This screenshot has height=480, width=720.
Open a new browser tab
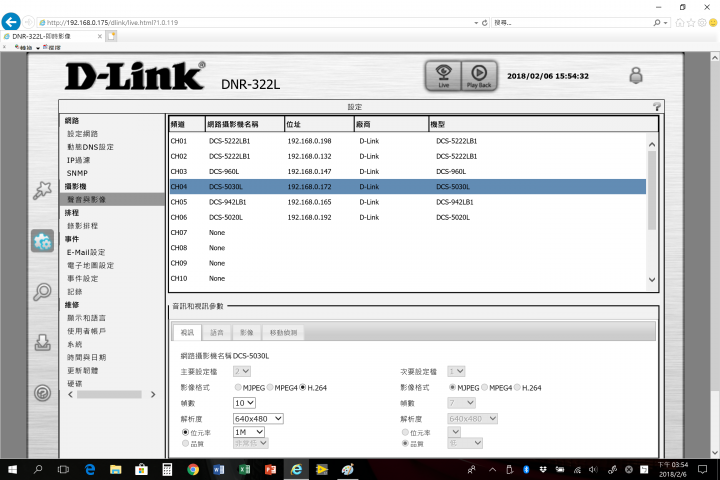pos(112,36)
